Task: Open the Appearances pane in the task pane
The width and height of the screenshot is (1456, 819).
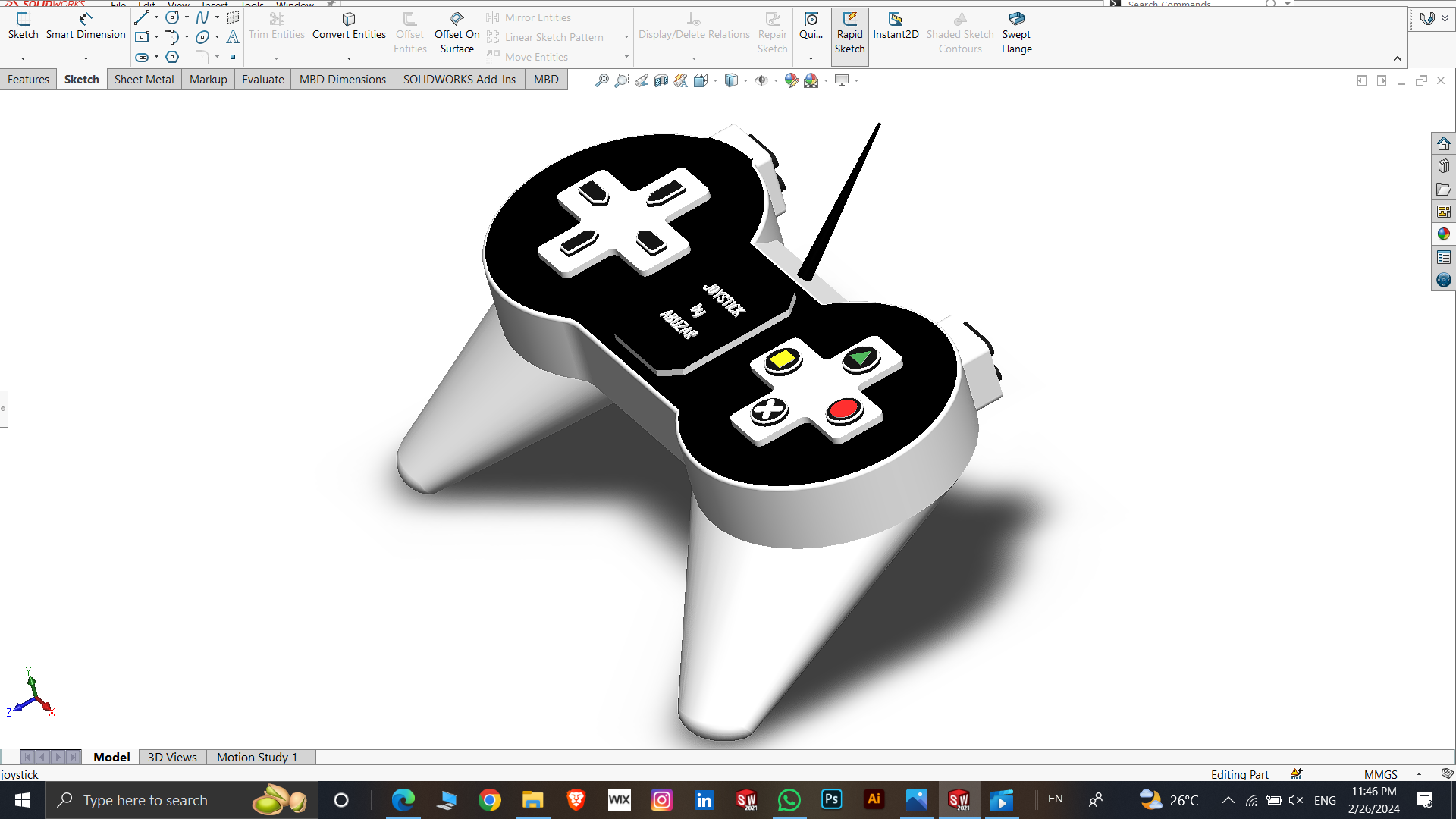Action: (1443, 234)
